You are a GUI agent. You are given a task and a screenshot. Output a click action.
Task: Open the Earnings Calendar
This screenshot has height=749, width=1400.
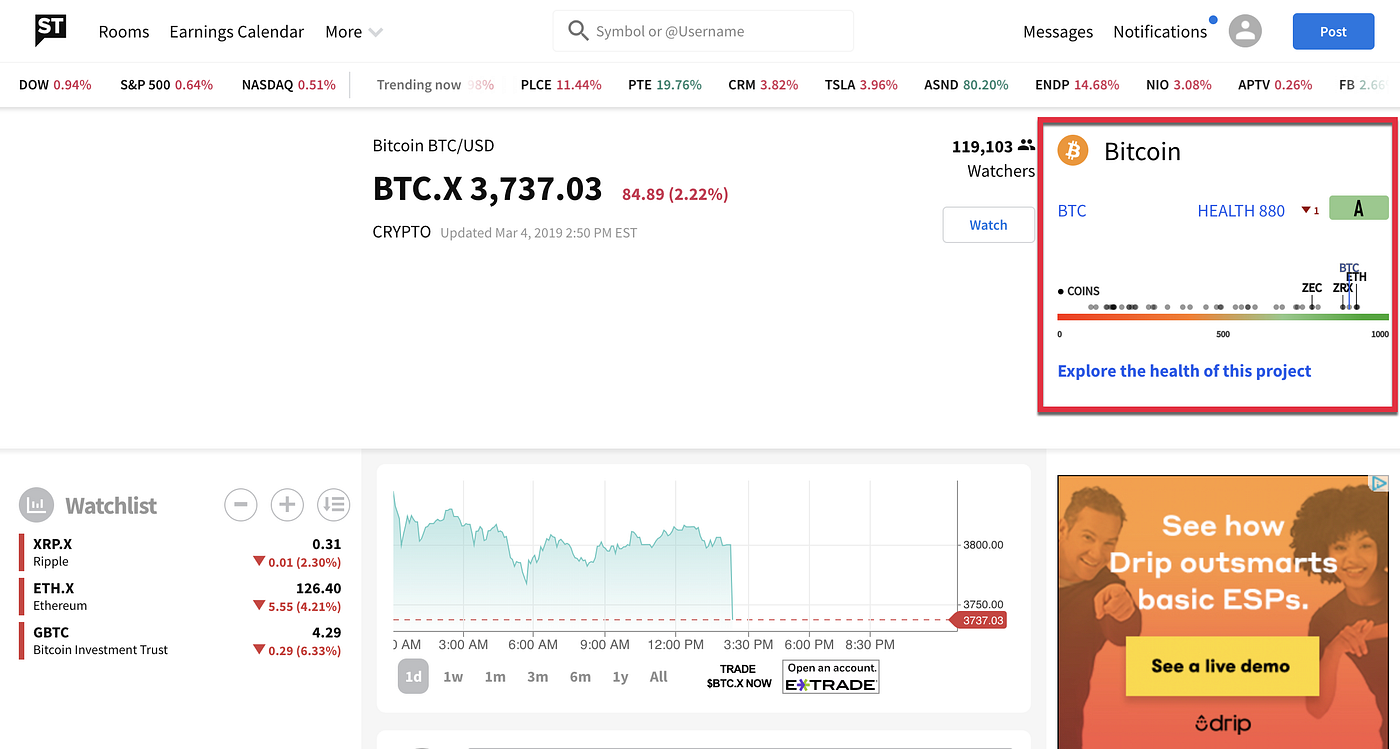click(x=237, y=32)
